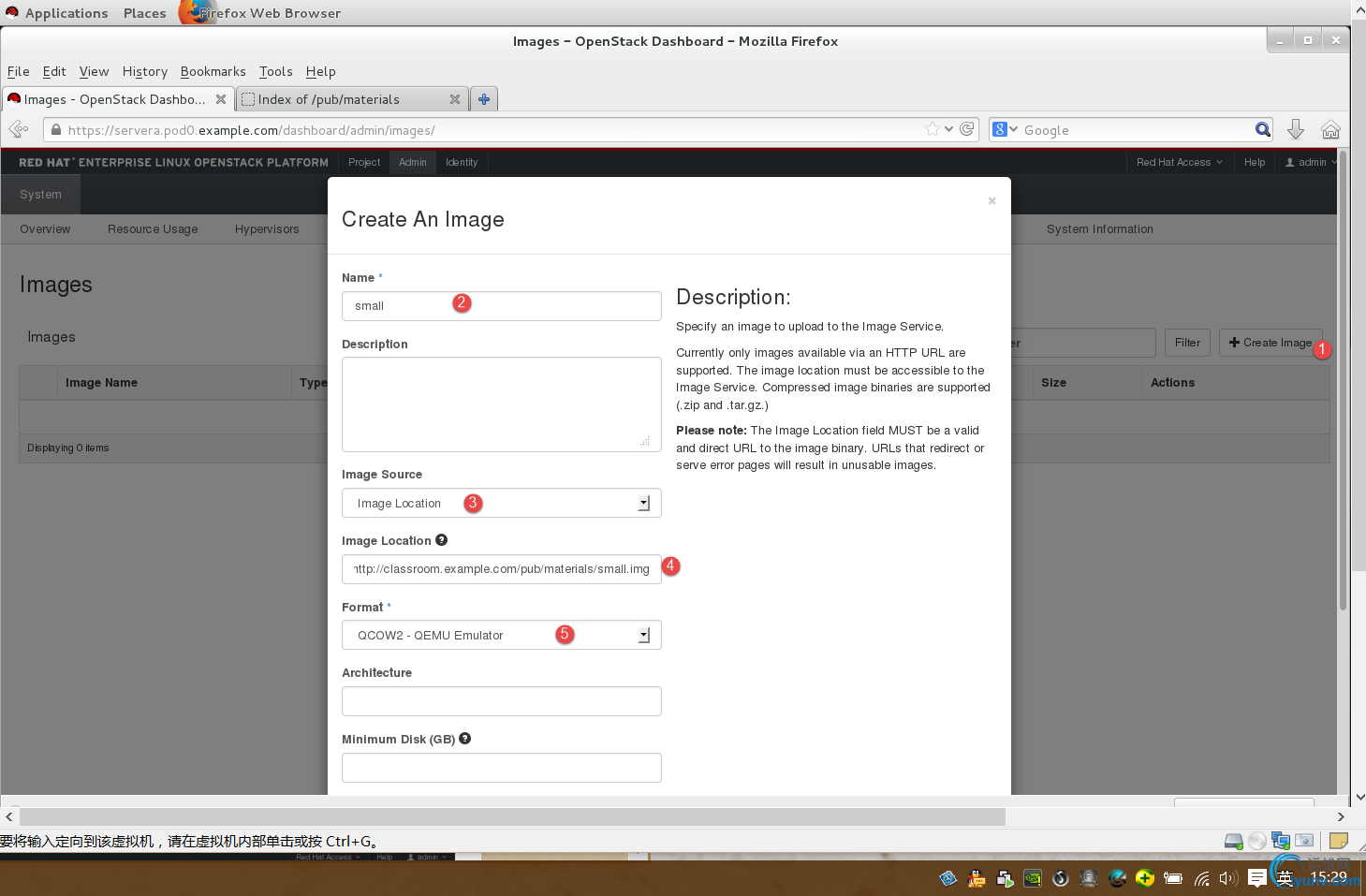
Task: Click the Create Image button
Action: tap(1271, 343)
